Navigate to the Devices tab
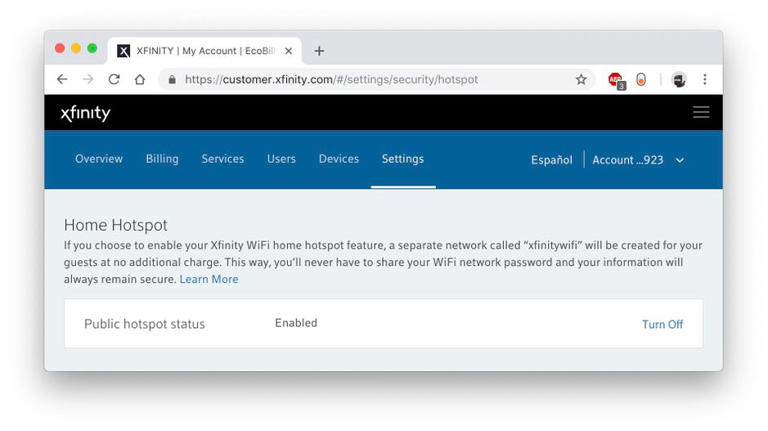 pos(339,159)
